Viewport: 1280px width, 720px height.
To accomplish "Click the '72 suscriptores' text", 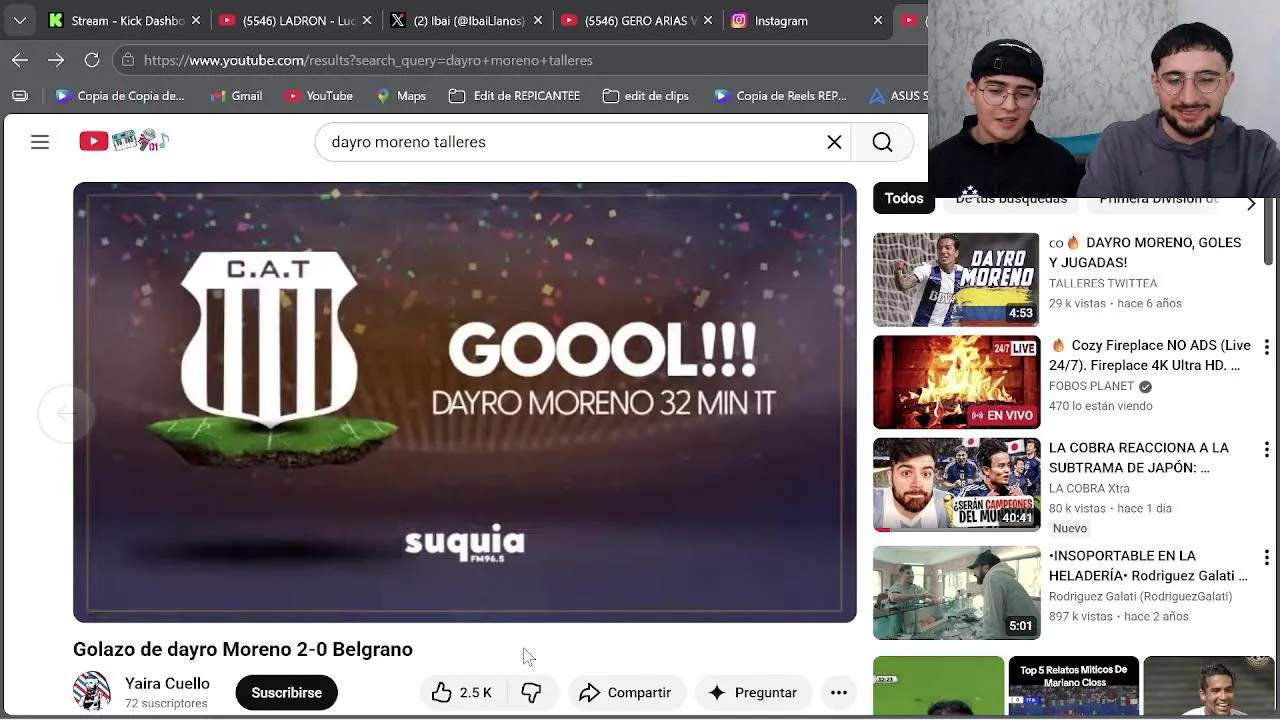I will [x=166, y=704].
